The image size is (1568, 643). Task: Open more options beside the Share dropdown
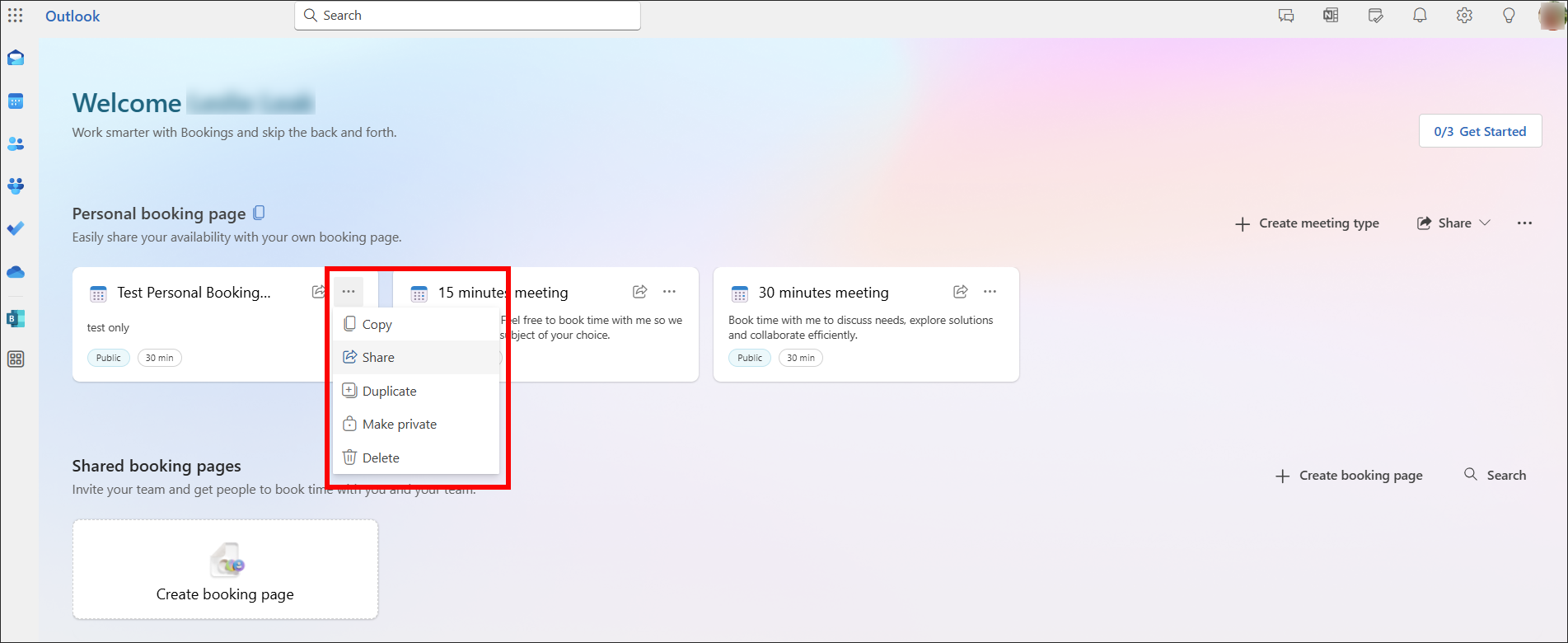coord(1524,223)
